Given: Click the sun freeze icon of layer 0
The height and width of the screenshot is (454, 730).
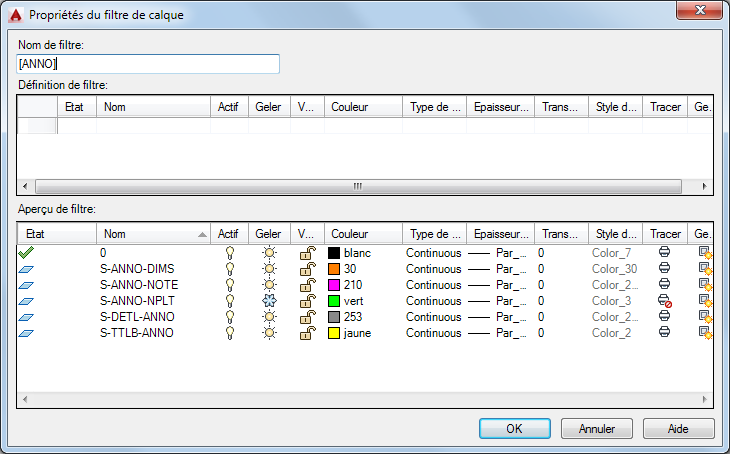Looking at the screenshot, I should pos(269,253).
